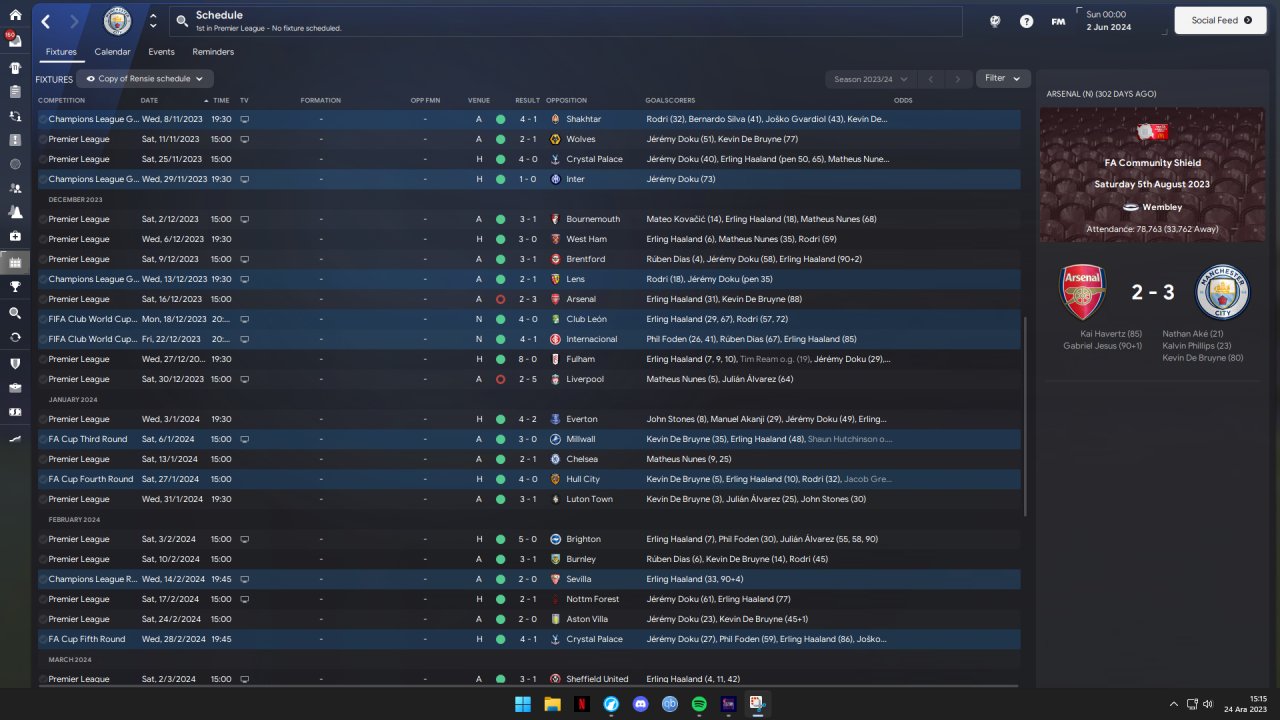Open the Club Info shield icon in sidebar
The width and height of the screenshot is (1280, 720).
pyautogui.click(x=15, y=363)
